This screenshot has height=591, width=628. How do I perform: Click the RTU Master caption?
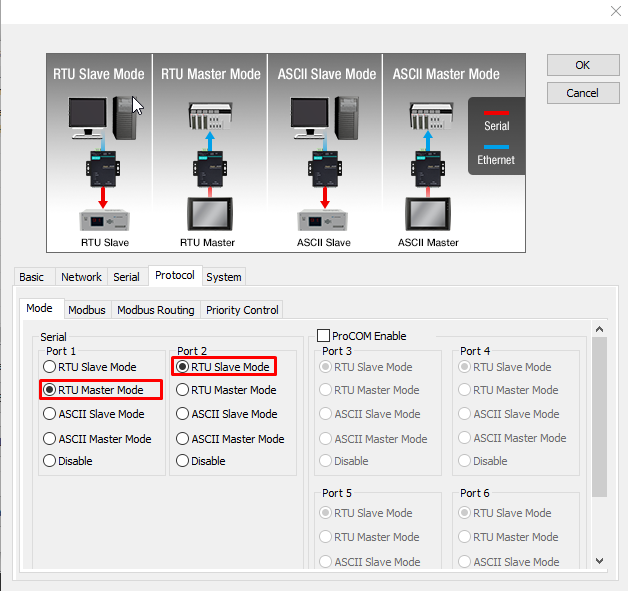pyautogui.click(x=207, y=242)
